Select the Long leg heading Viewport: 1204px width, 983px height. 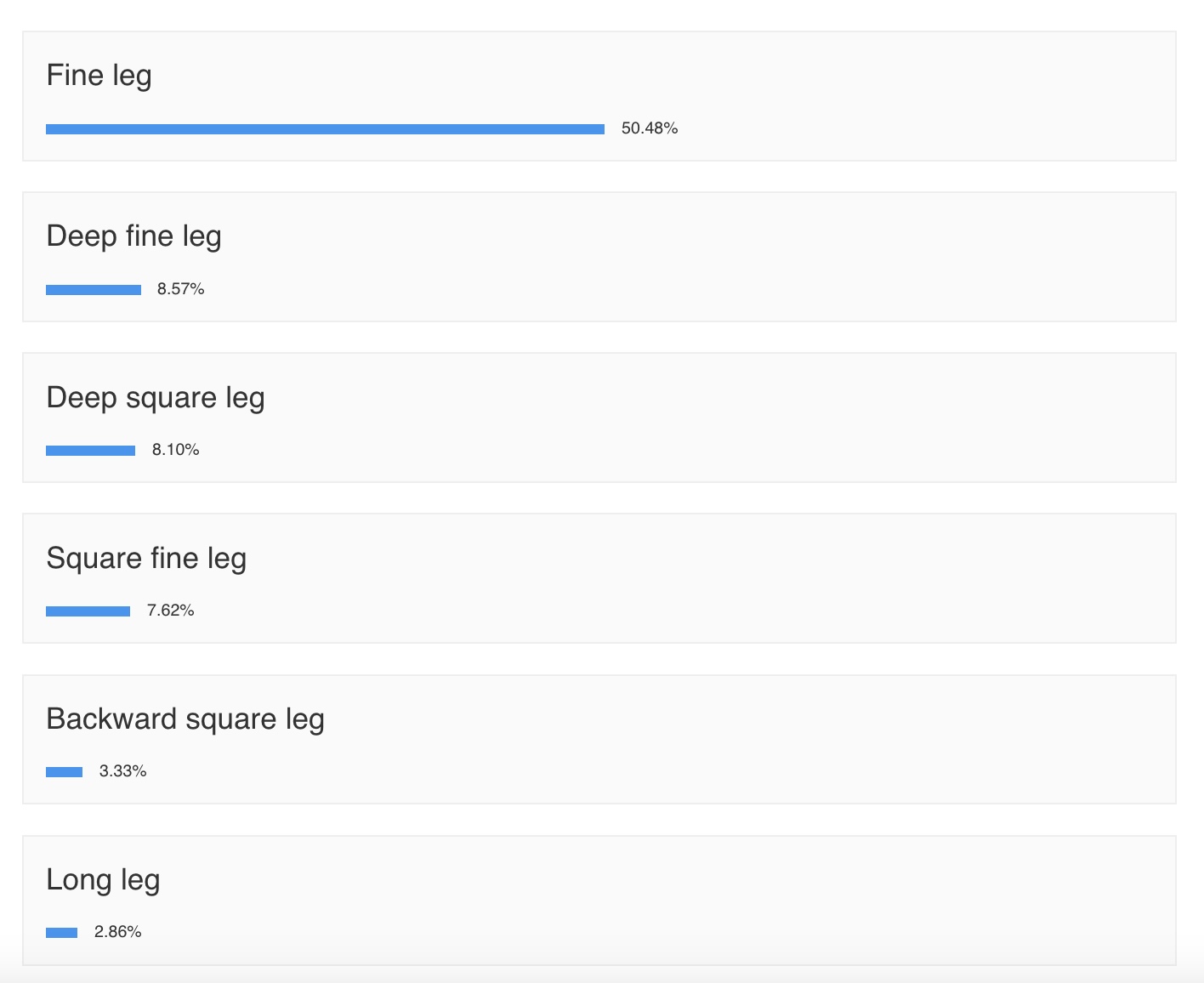[x=103, y=880]
